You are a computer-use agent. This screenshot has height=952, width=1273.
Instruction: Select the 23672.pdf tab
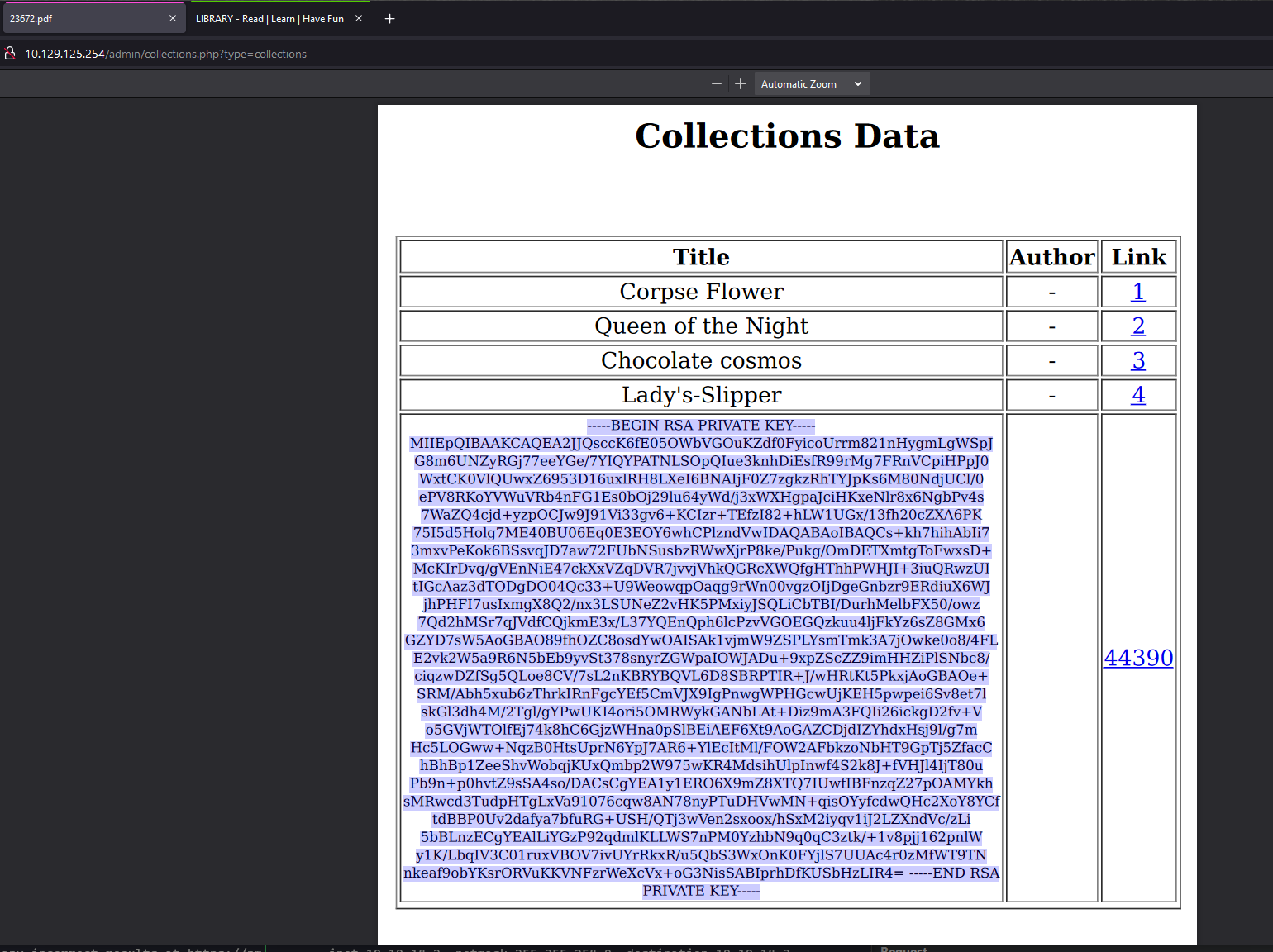click(83, 19)
